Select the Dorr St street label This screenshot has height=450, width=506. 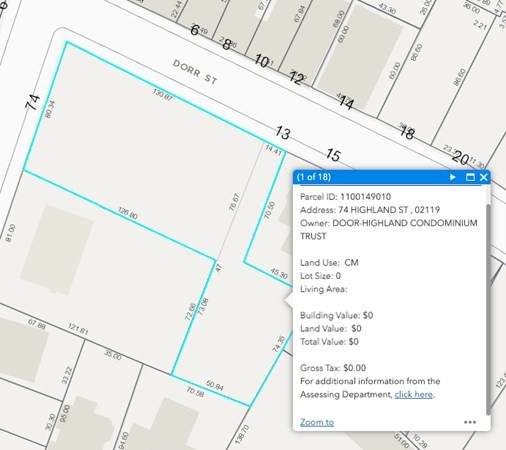point(195,71)
